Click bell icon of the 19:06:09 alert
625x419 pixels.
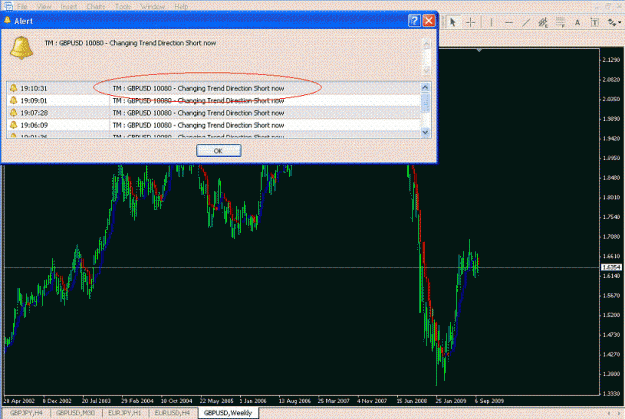pos(14,125)
